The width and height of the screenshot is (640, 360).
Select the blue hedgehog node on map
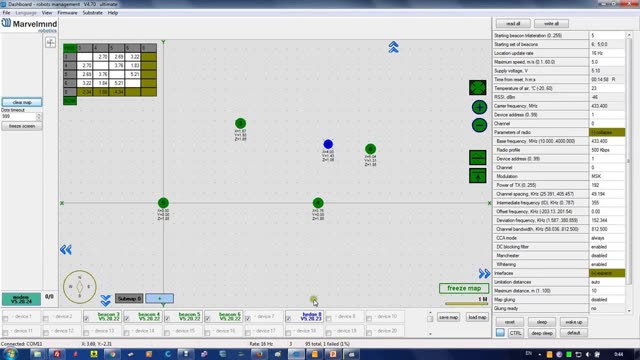point(328,144)
